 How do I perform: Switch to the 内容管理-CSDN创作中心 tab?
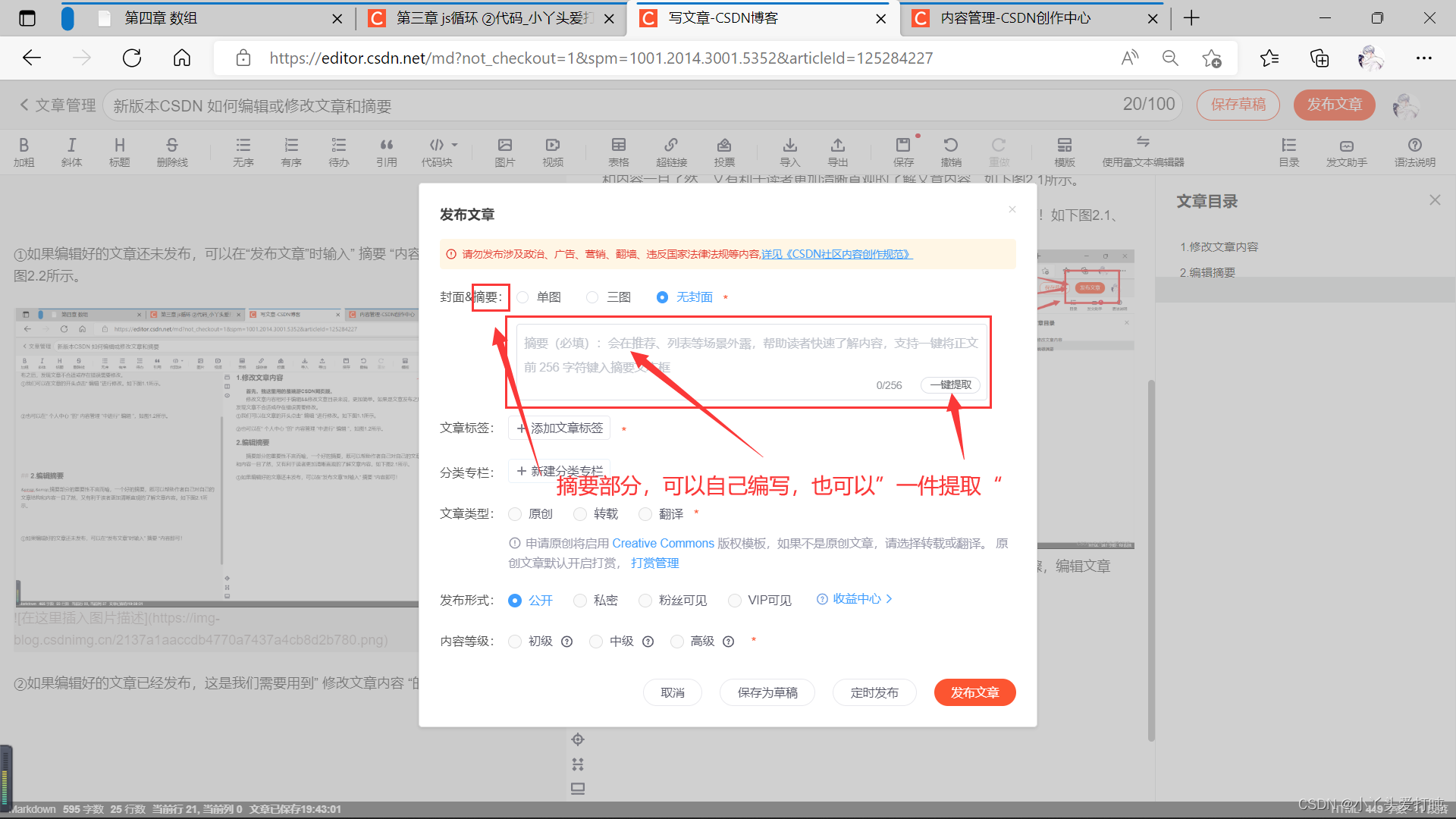point(1015,18)
